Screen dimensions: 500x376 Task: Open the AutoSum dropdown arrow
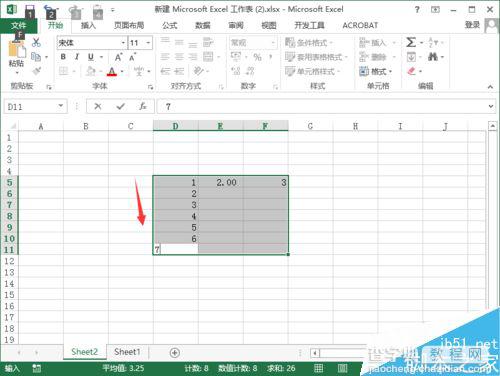421,43
